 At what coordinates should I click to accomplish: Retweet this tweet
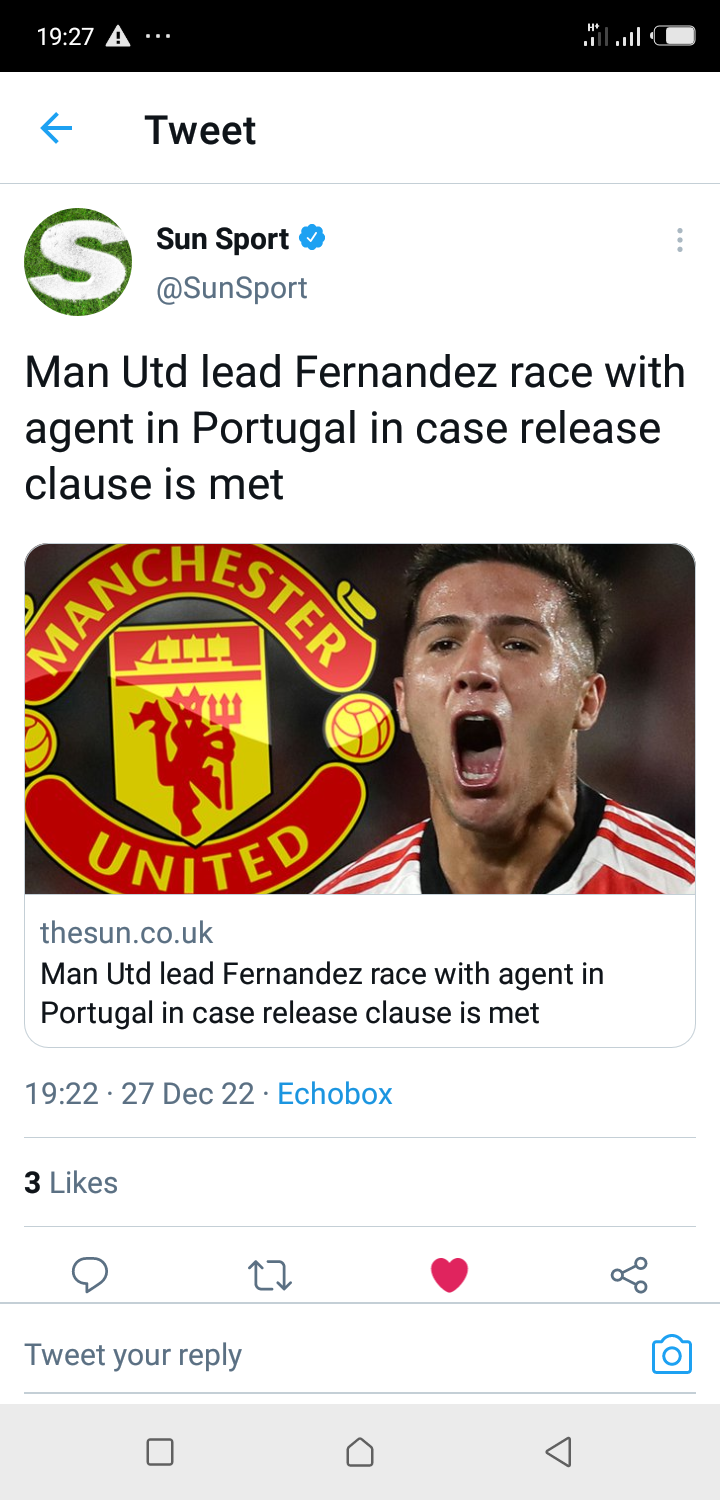[269, 1274]
